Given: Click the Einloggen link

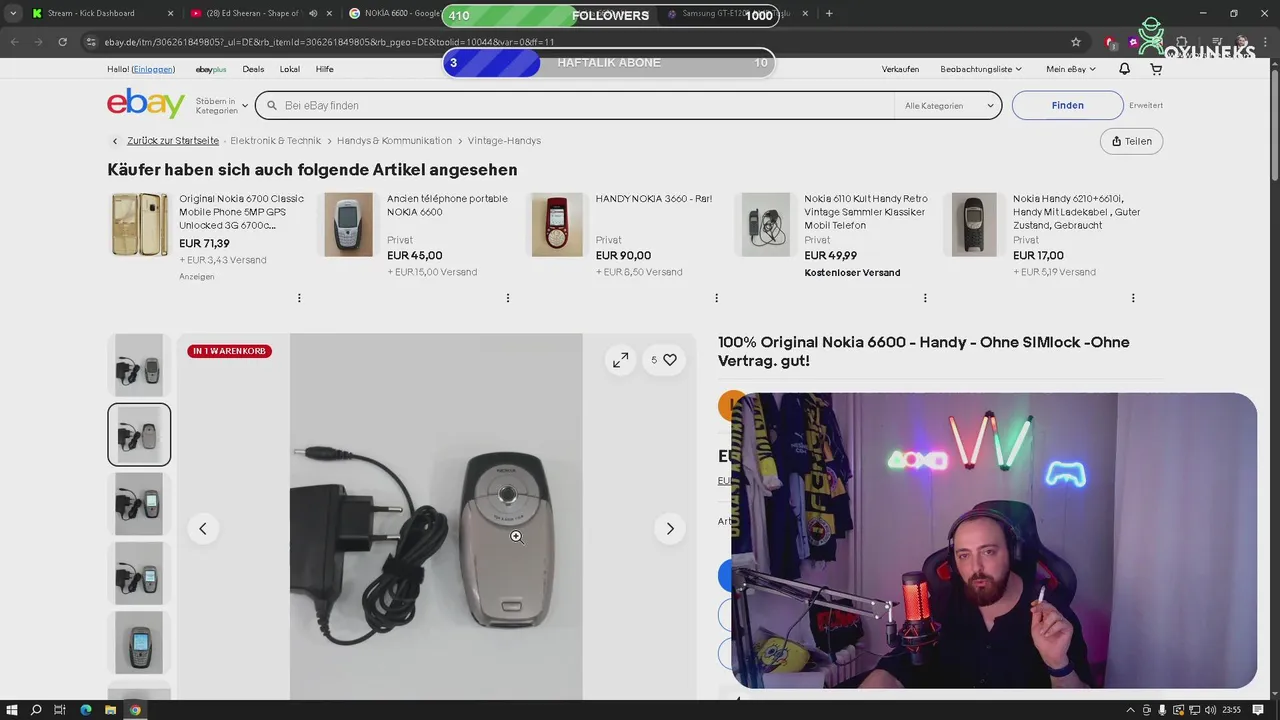Looking at the screenshot, I should pyautogui.click(x=154, y=69).
